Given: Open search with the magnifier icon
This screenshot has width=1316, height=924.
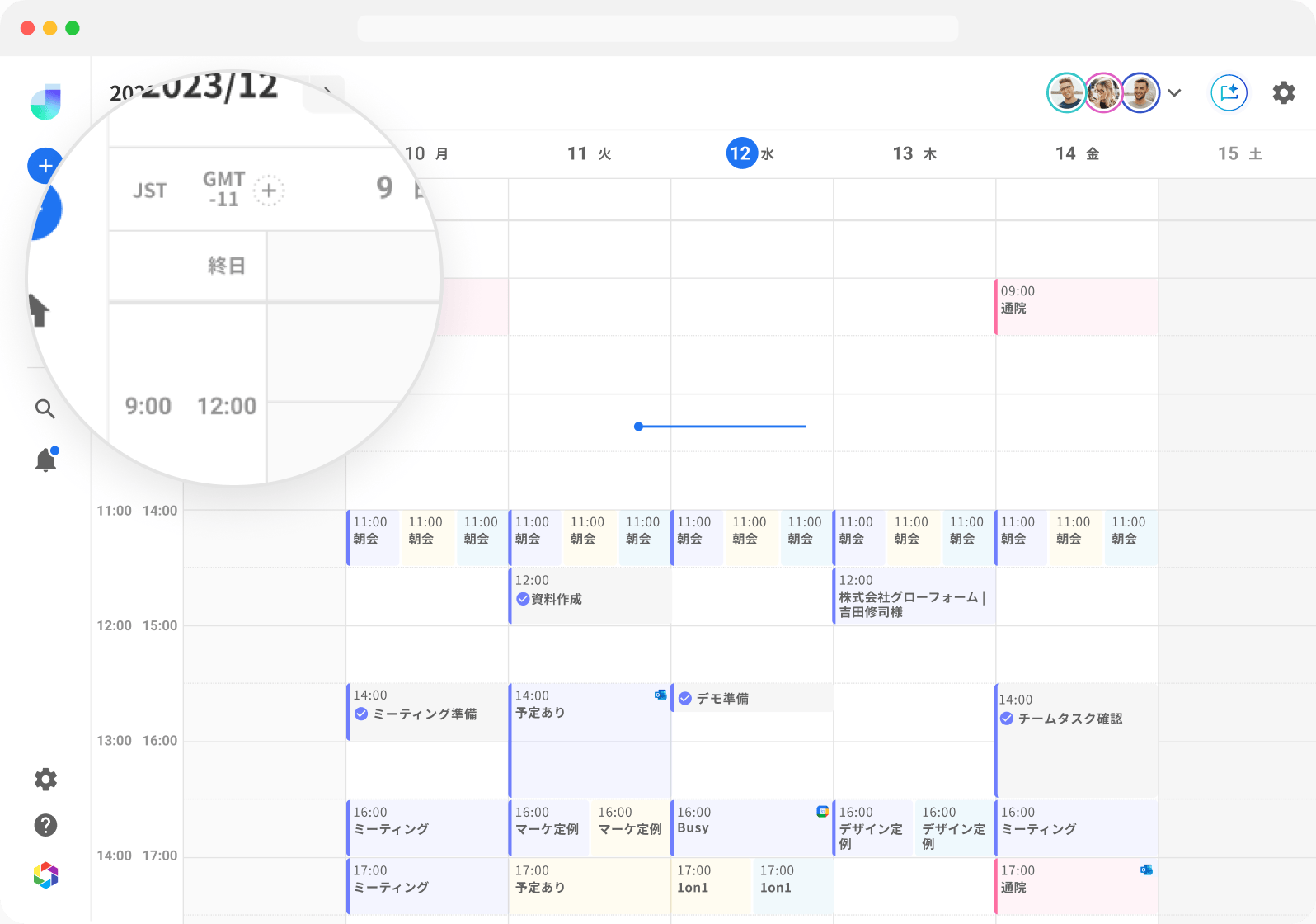Looking at the screenshot, I should 45,409.
